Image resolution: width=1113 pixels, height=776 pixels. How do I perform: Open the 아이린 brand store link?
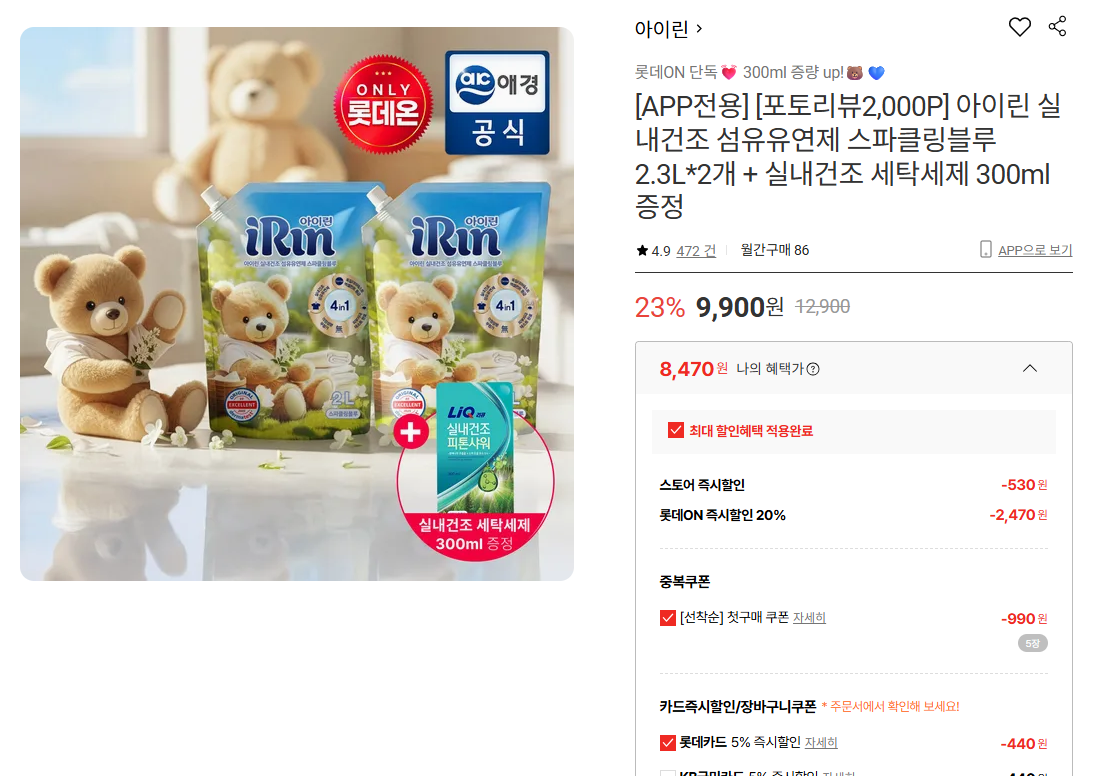[x=668, y=29]
